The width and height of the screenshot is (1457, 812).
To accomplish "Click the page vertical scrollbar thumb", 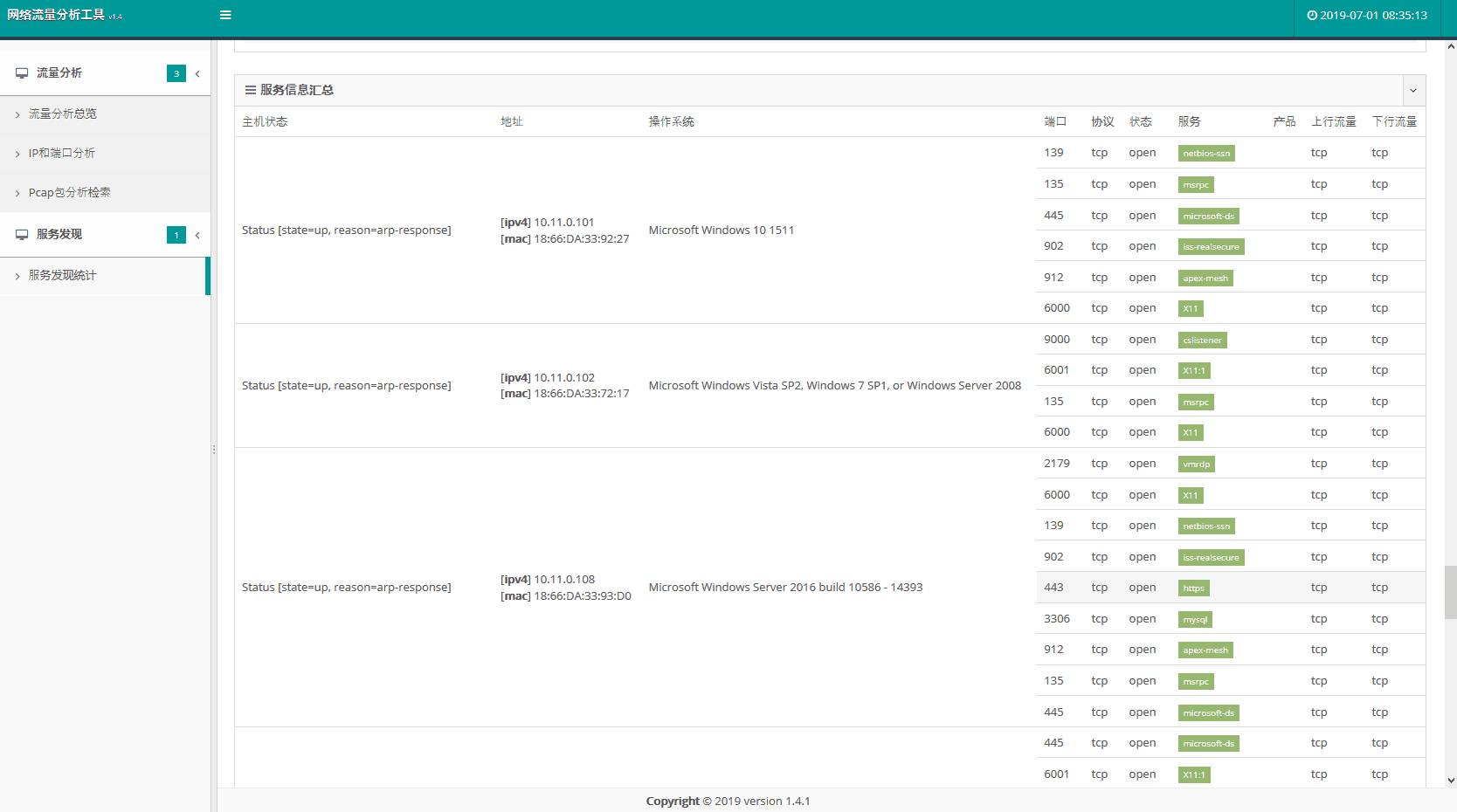I will coord(1450,592).
